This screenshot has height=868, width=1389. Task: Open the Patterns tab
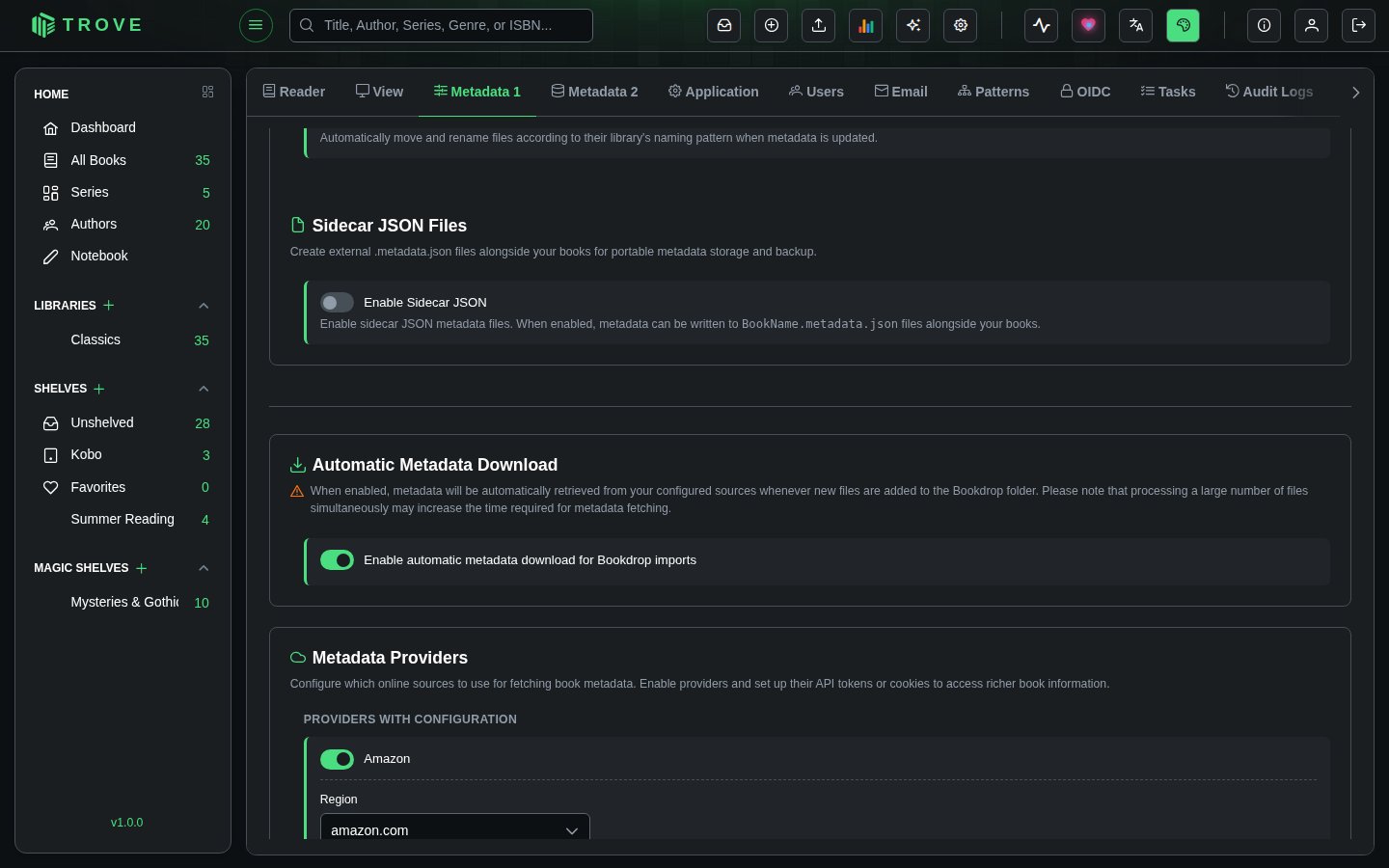[994, 92]
